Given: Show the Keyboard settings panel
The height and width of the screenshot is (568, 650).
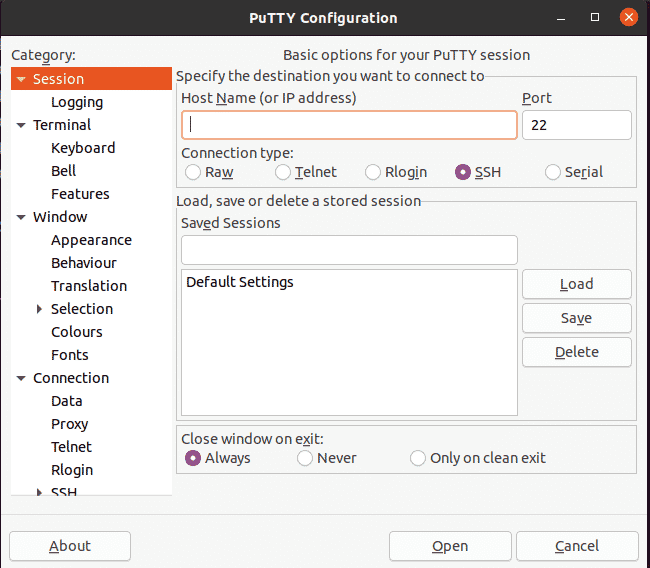Looking at the screenshot, I should (x=83, y=148).
